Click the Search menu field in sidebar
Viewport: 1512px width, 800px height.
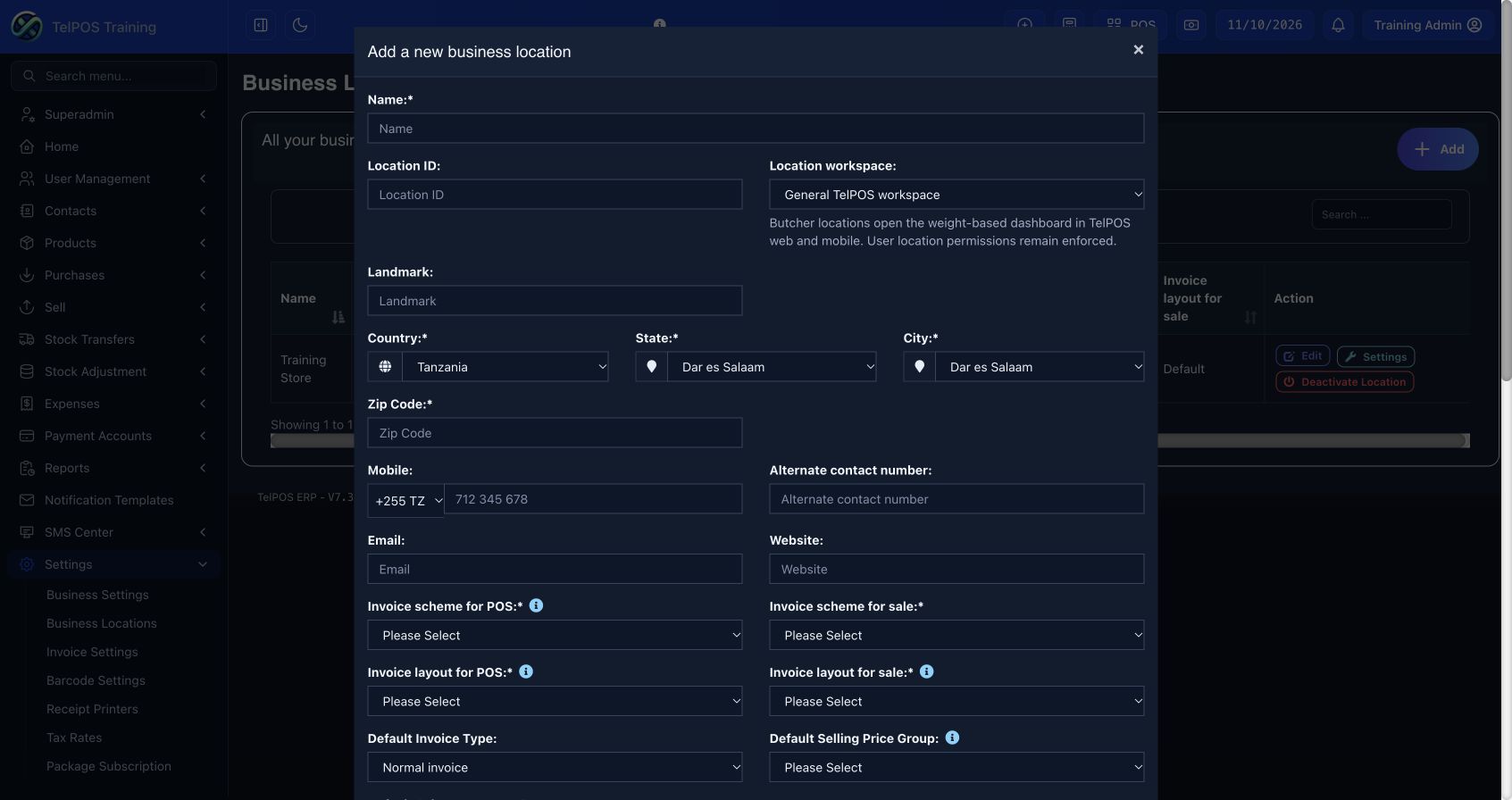114,76
